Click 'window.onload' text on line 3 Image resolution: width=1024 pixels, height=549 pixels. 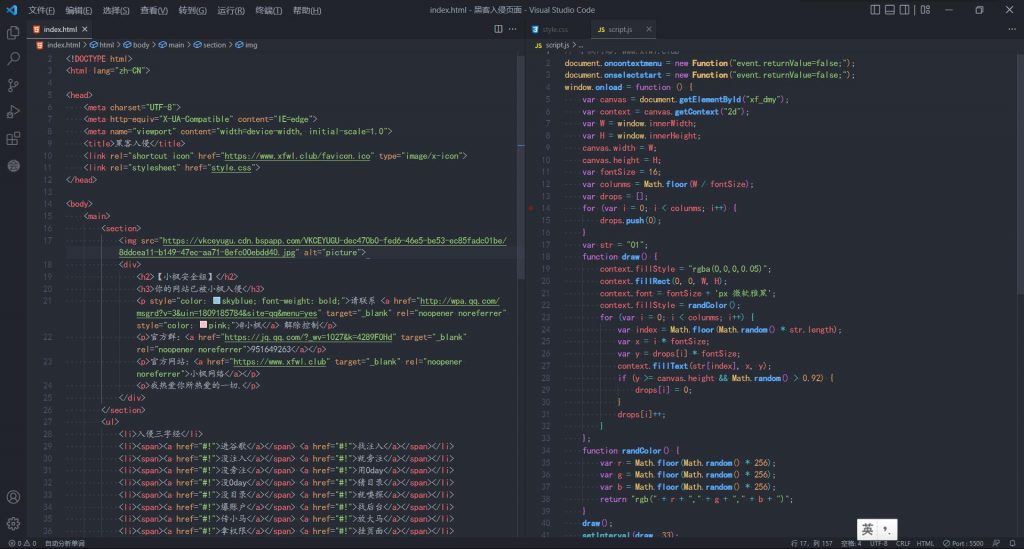point(593,87)
